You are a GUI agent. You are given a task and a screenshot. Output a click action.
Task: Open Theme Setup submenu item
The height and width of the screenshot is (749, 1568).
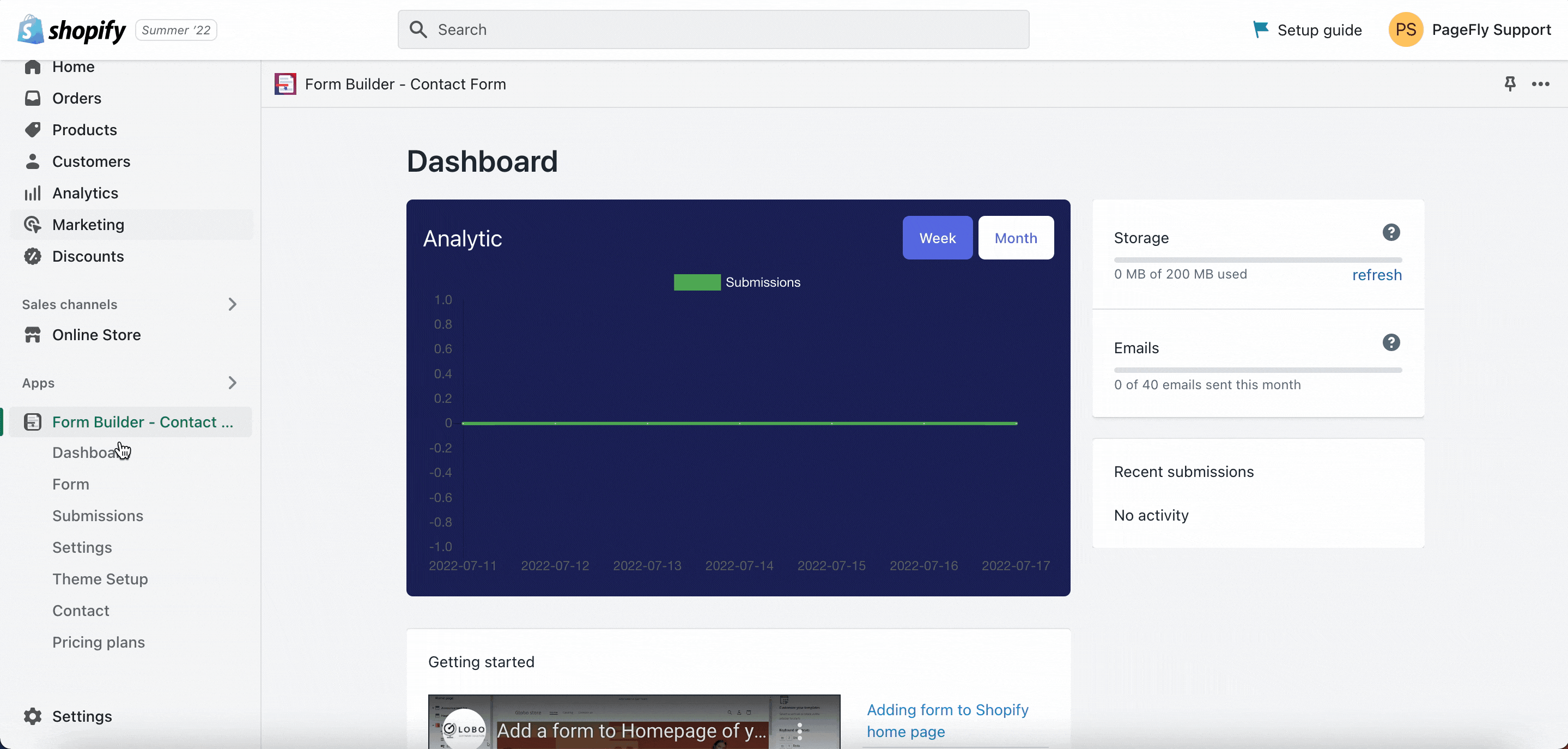point(100,579)
